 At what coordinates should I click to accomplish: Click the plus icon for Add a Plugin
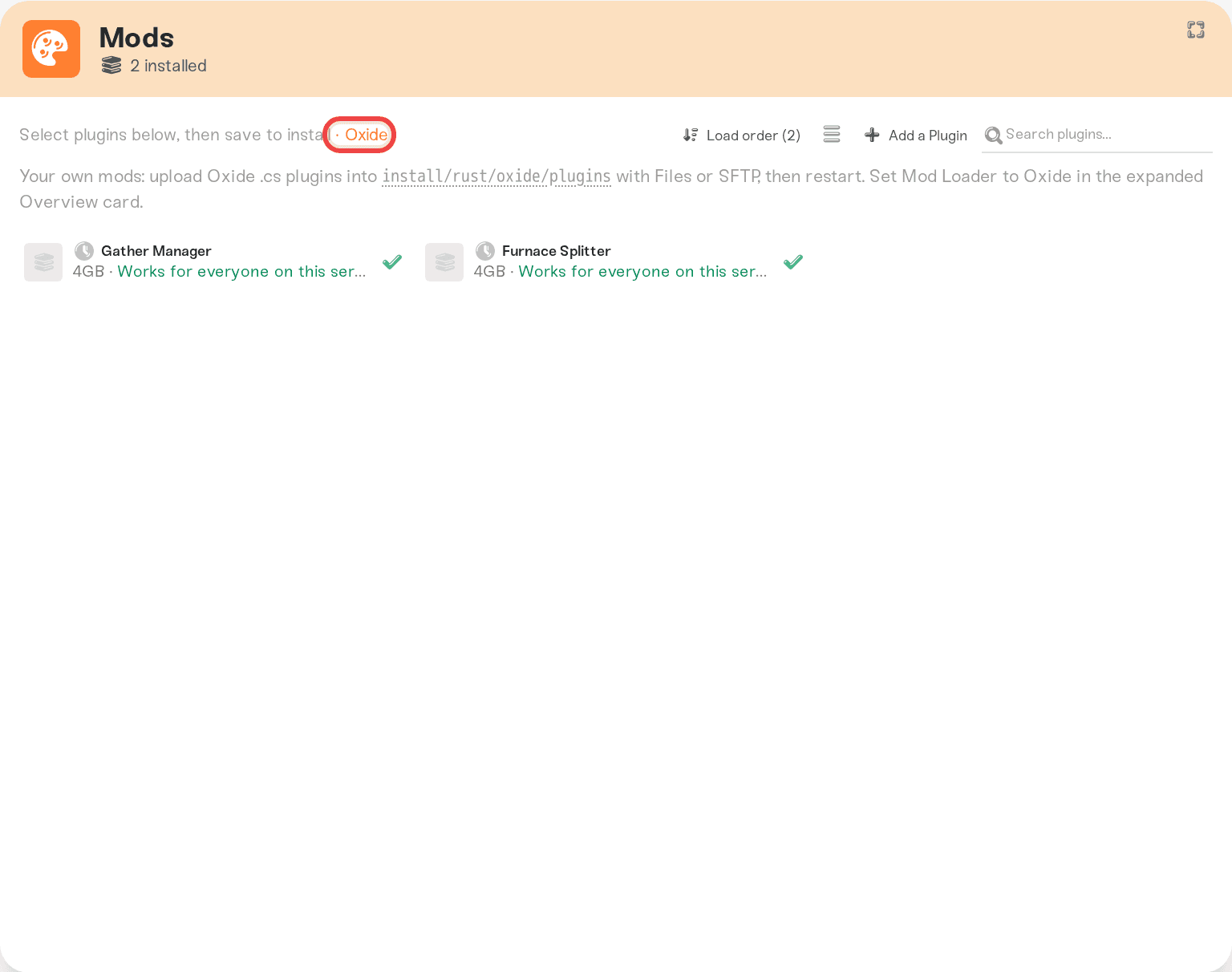point(872,135)
